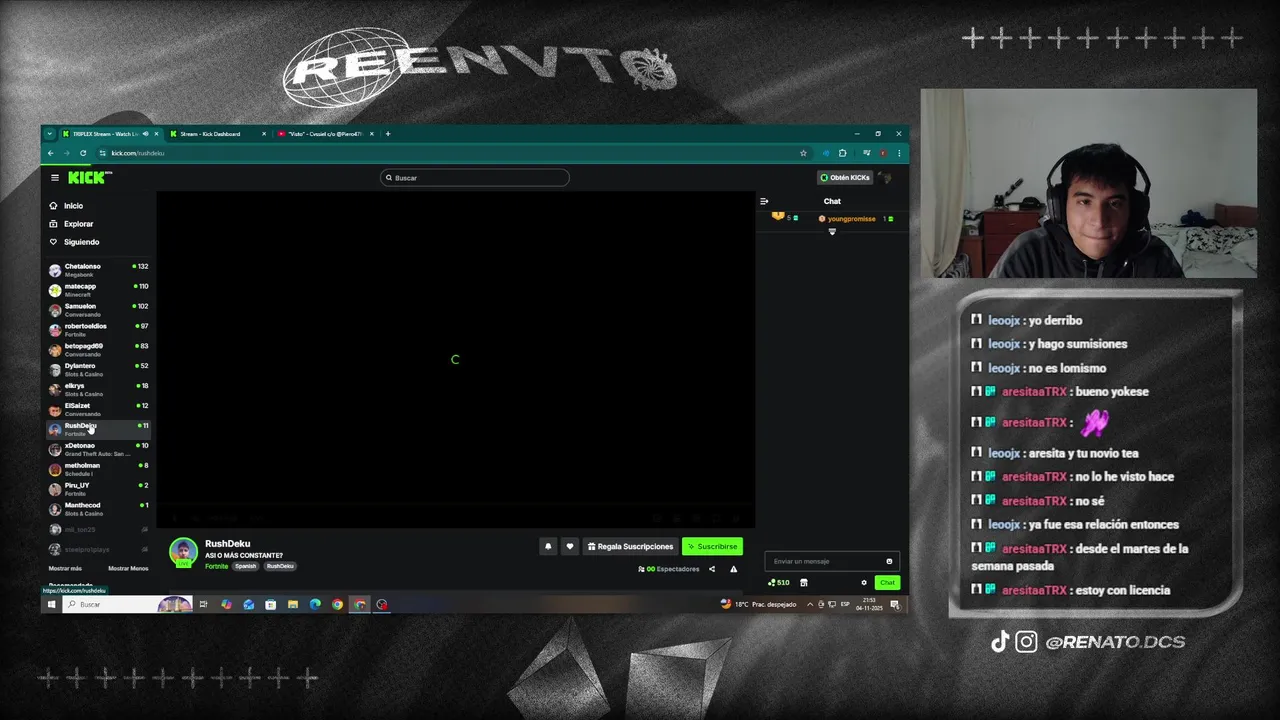Open Microsoft Edge from the taskbar

315,604
